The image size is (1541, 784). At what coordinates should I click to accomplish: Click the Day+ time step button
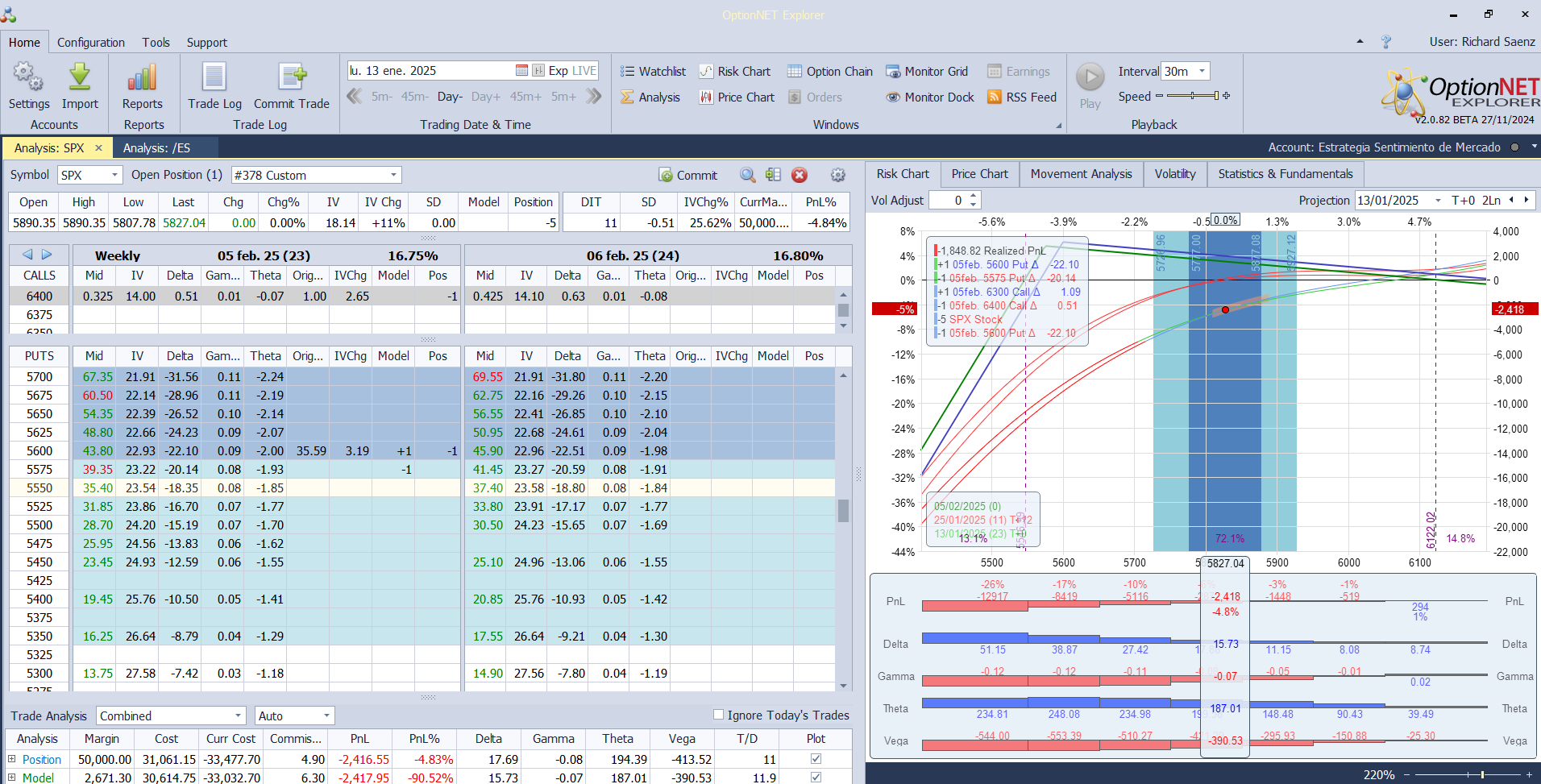(486, 97)
